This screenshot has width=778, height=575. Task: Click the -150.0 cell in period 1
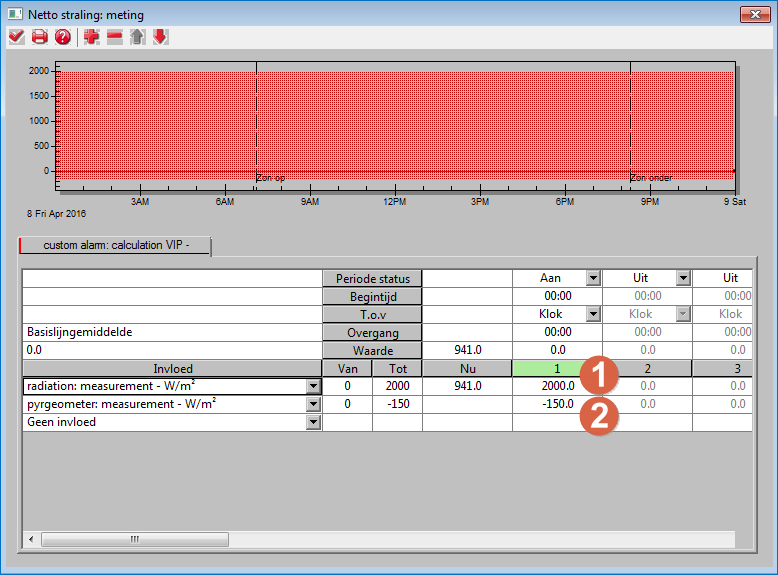558,404
